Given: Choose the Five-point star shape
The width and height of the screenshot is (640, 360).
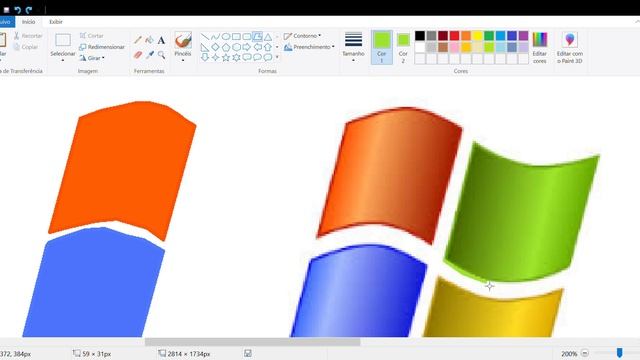Looking at the screenshot, I should (226, 58).
